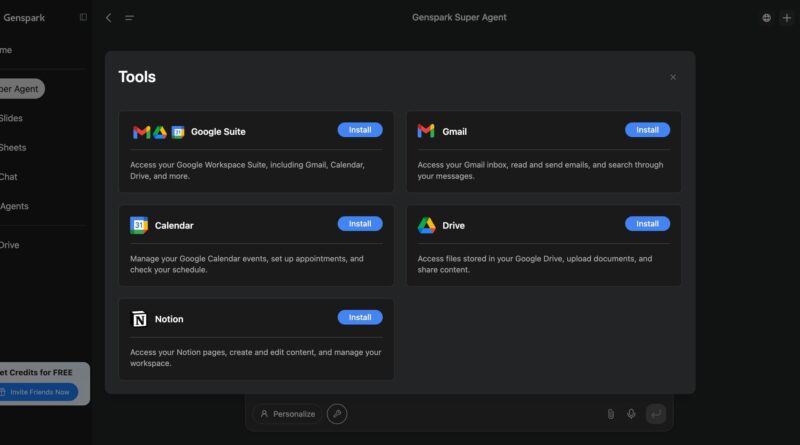Open the tools wrench icon below dialog
The width and height of the screenshot is (800, 445).
(337, 414)
